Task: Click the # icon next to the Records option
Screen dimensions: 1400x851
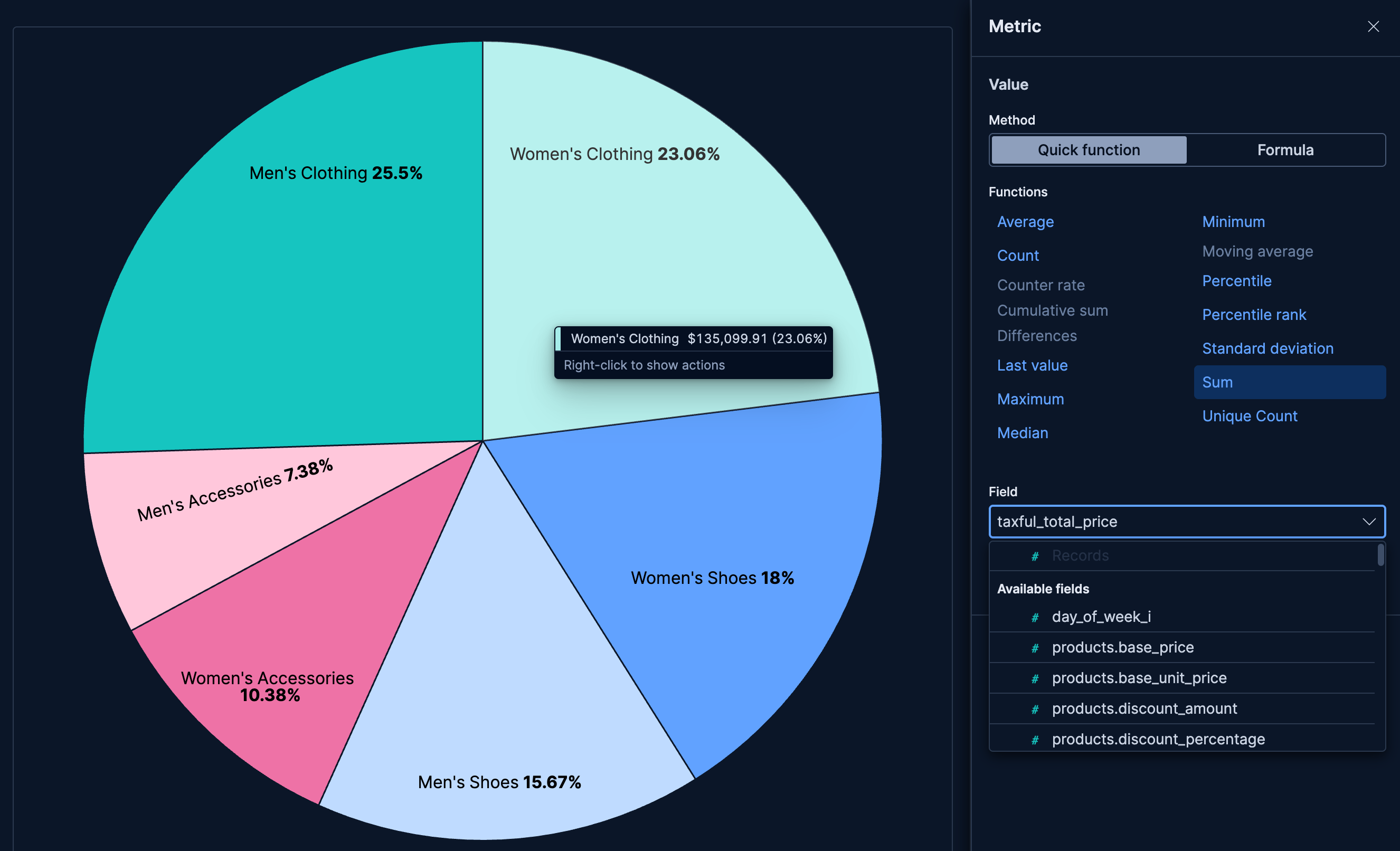Action: (1035, 555)
